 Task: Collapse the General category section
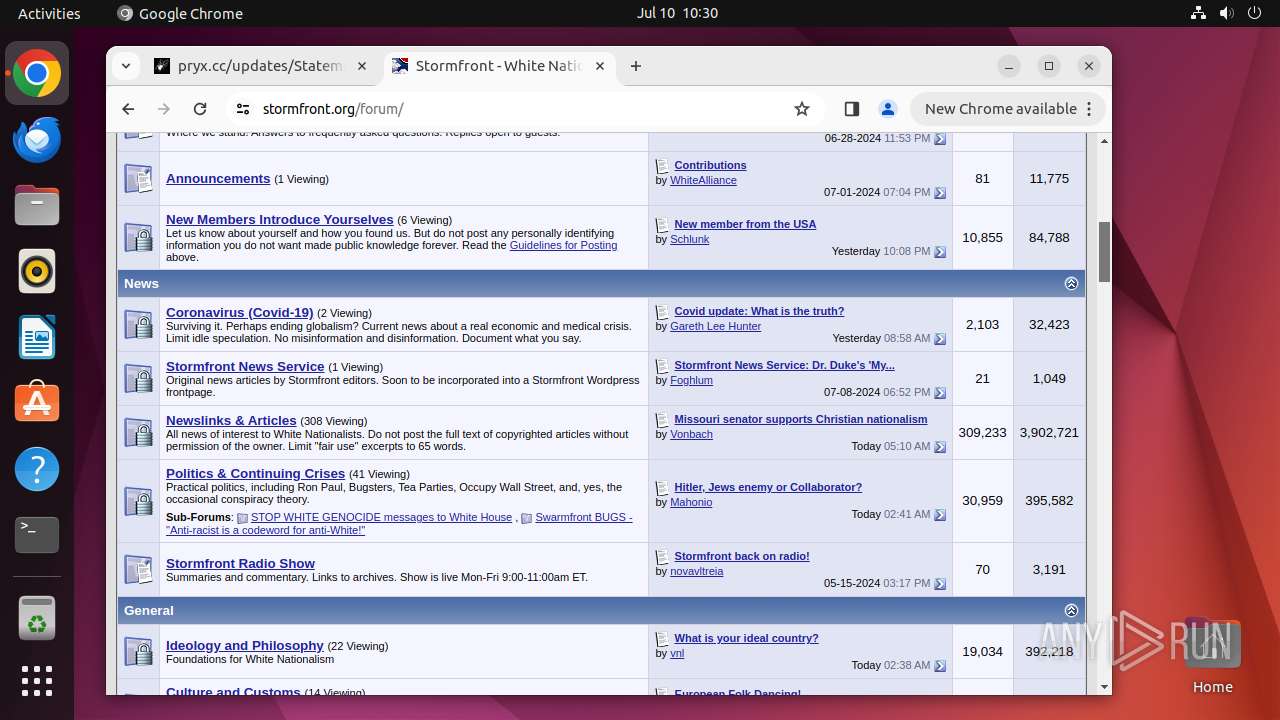pos(1071,611)
